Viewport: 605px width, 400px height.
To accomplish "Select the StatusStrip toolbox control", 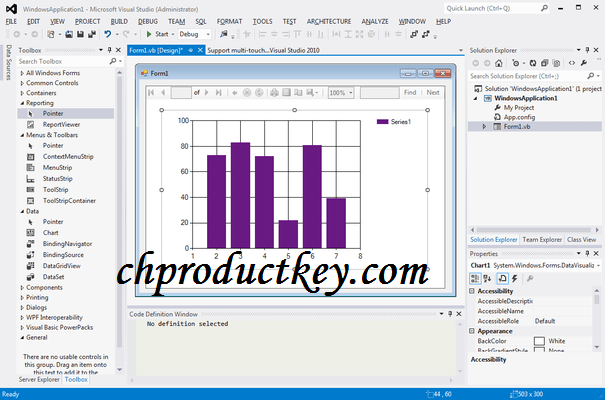I will click(x=57, y=179).
